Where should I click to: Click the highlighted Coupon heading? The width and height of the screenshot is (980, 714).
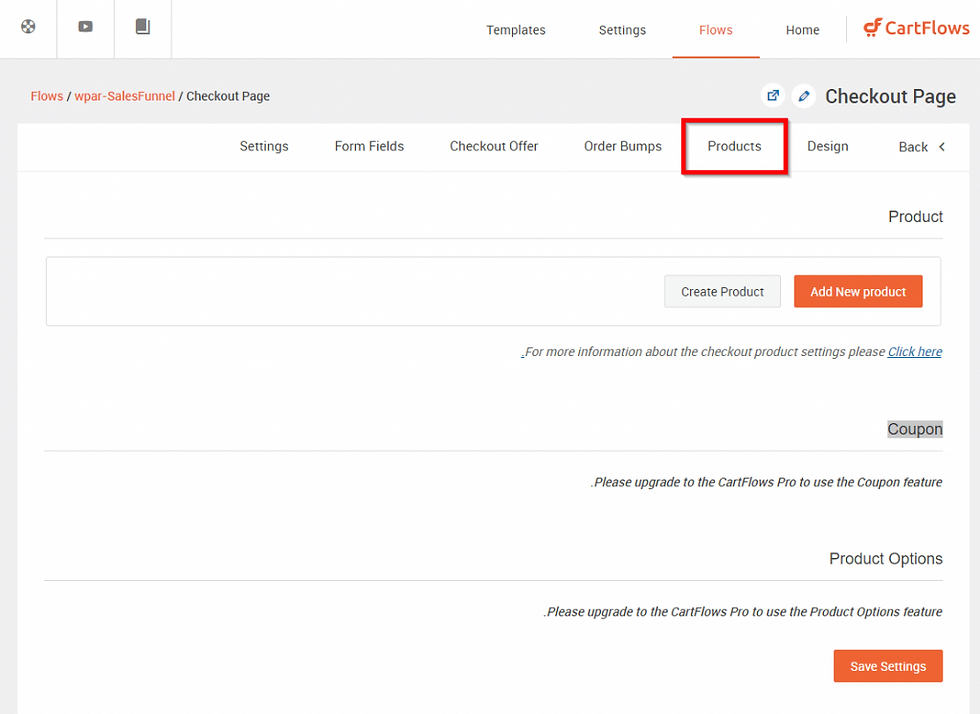[x=915, y=430]
